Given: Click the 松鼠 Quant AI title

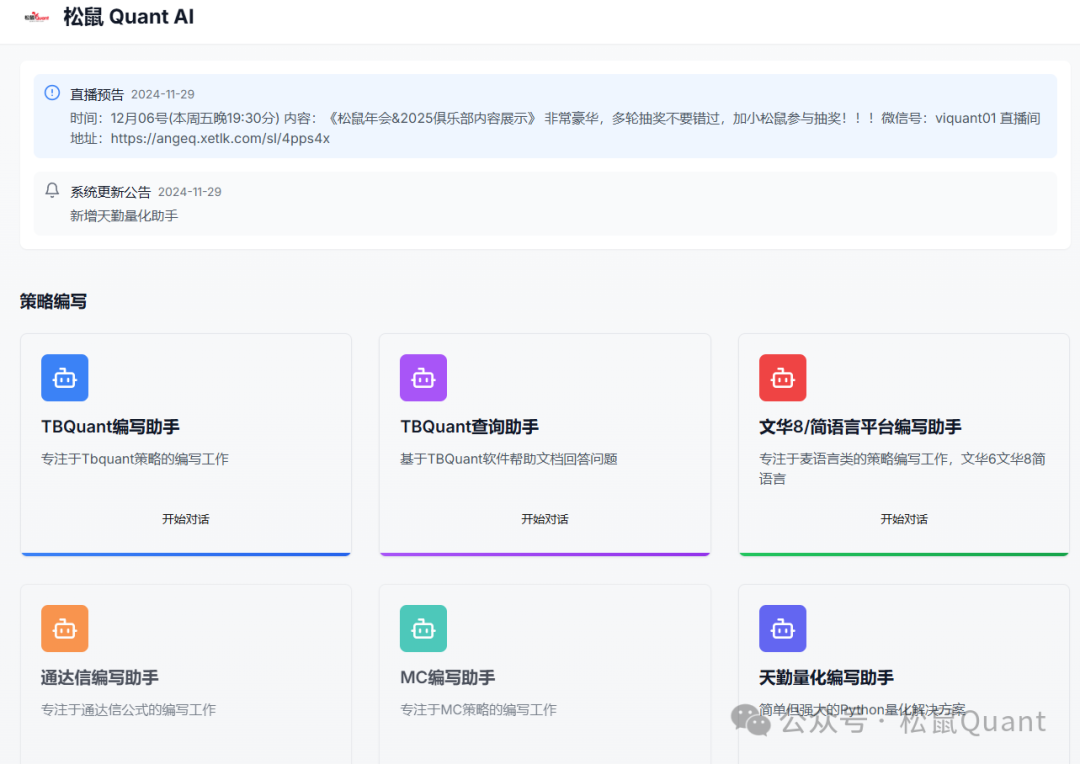Looking at the screenshot, I should pyautogui.click(x=128, y=16).
